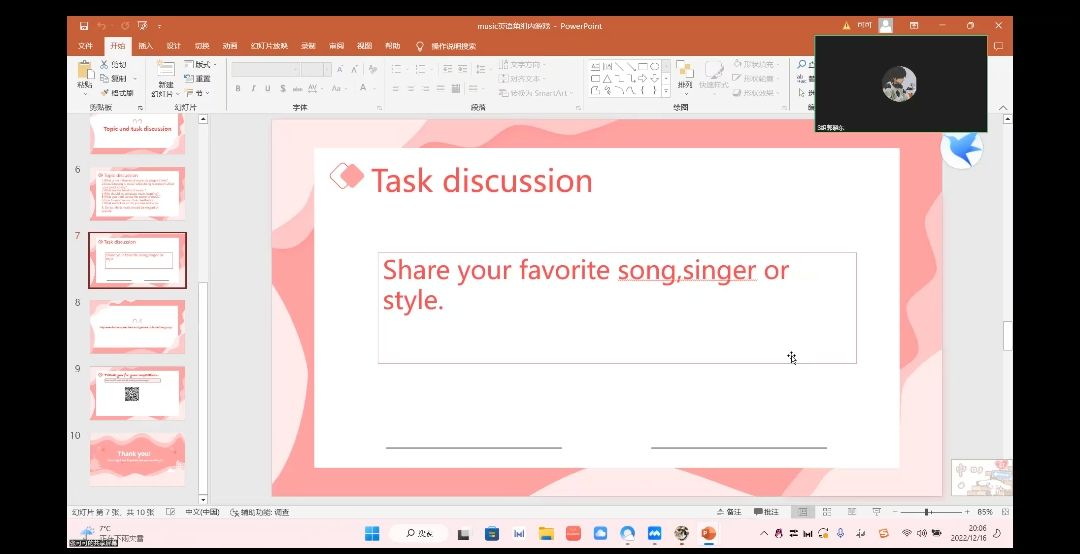Click the zoom slider in status bar
This screenshot has width=1080, height=554.
[926, 512]
